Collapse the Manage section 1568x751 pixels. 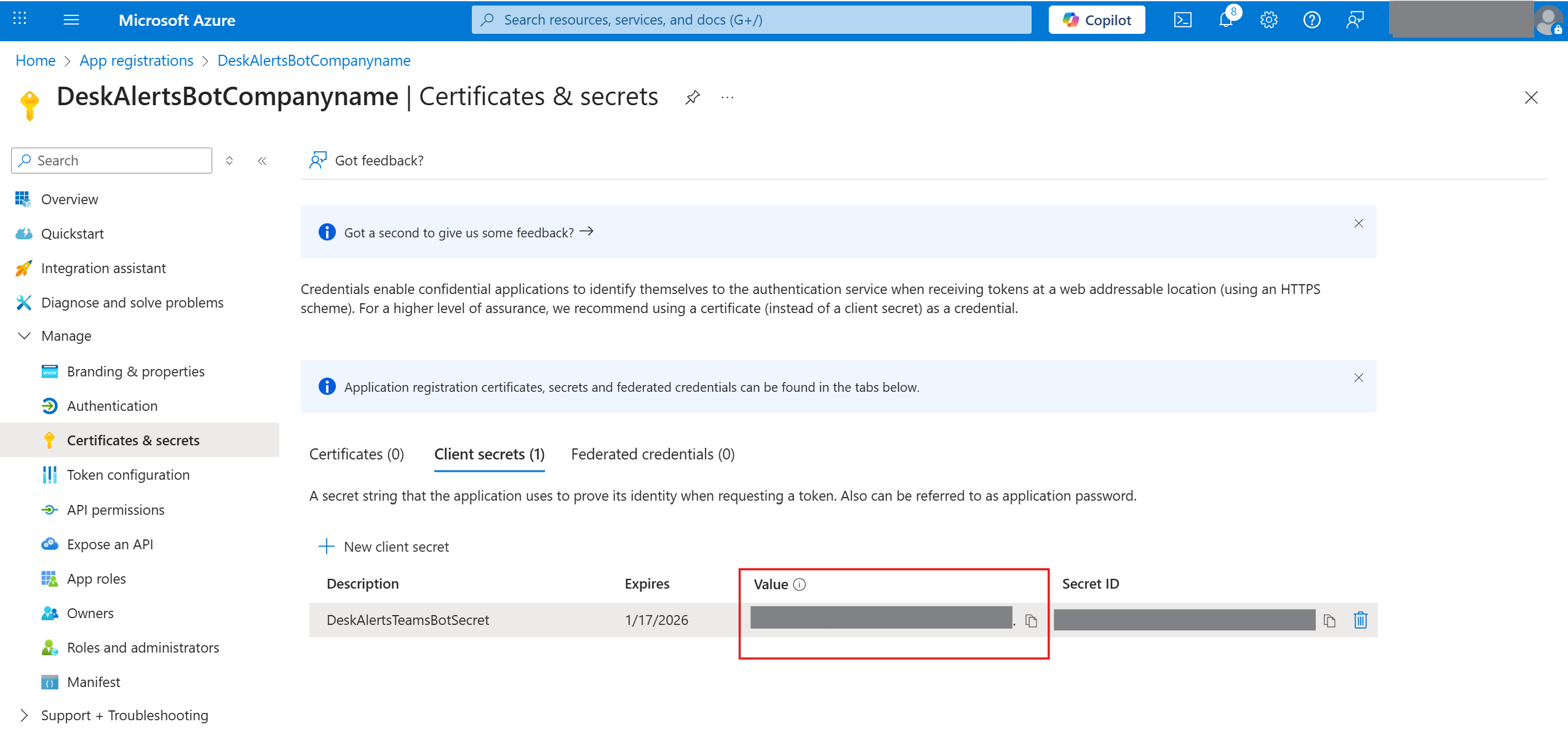tap(25, 336)
